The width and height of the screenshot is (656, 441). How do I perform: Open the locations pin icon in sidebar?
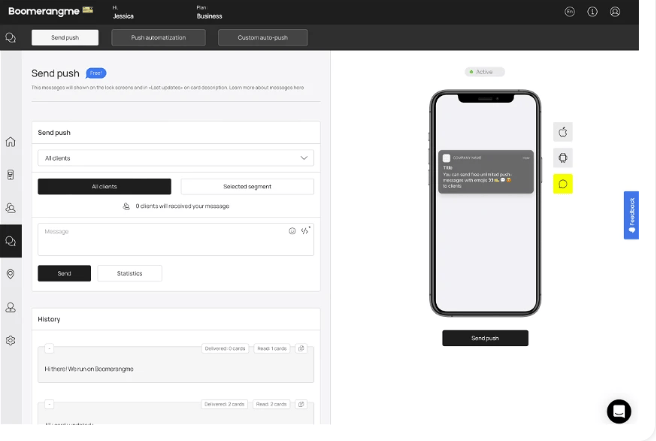pos(10,274)
